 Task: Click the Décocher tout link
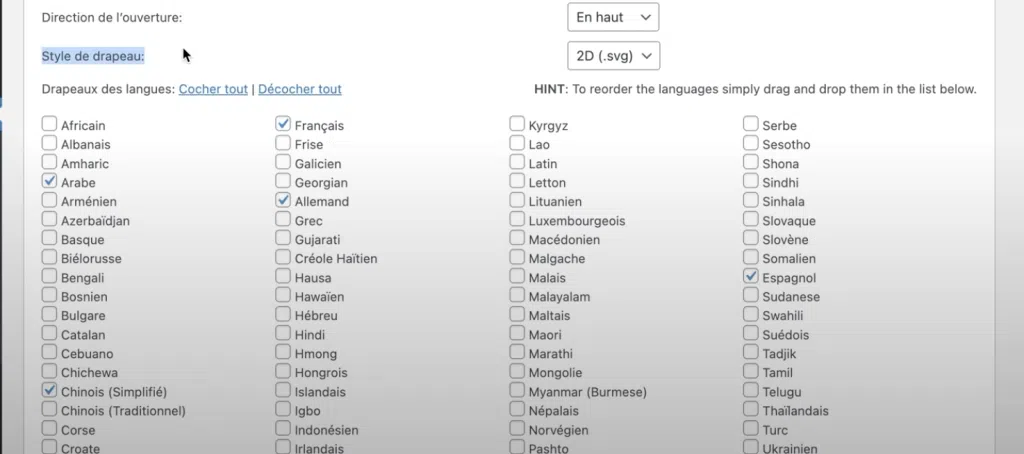pos(300,89)
